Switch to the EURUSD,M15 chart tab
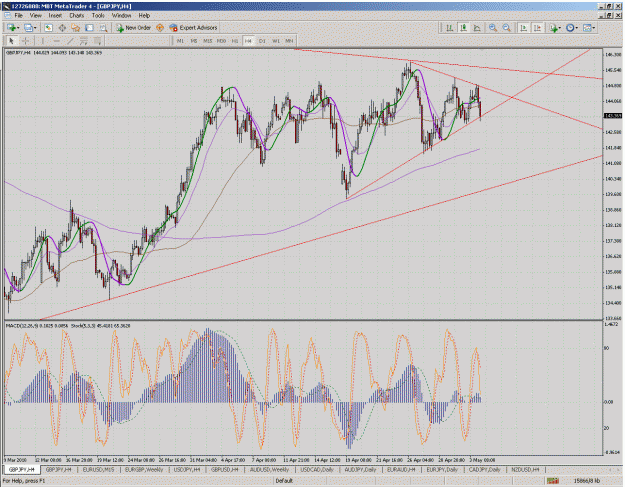The width and height of the screenshot is (625, 487). [x=98, y=470]
